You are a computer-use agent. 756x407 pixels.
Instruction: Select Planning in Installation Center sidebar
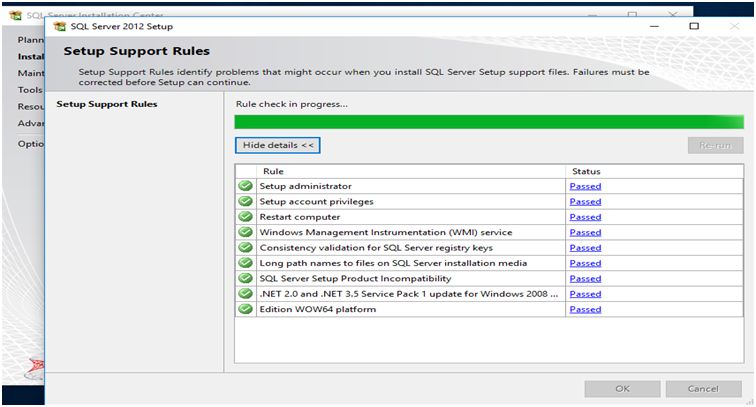point(31,40)
